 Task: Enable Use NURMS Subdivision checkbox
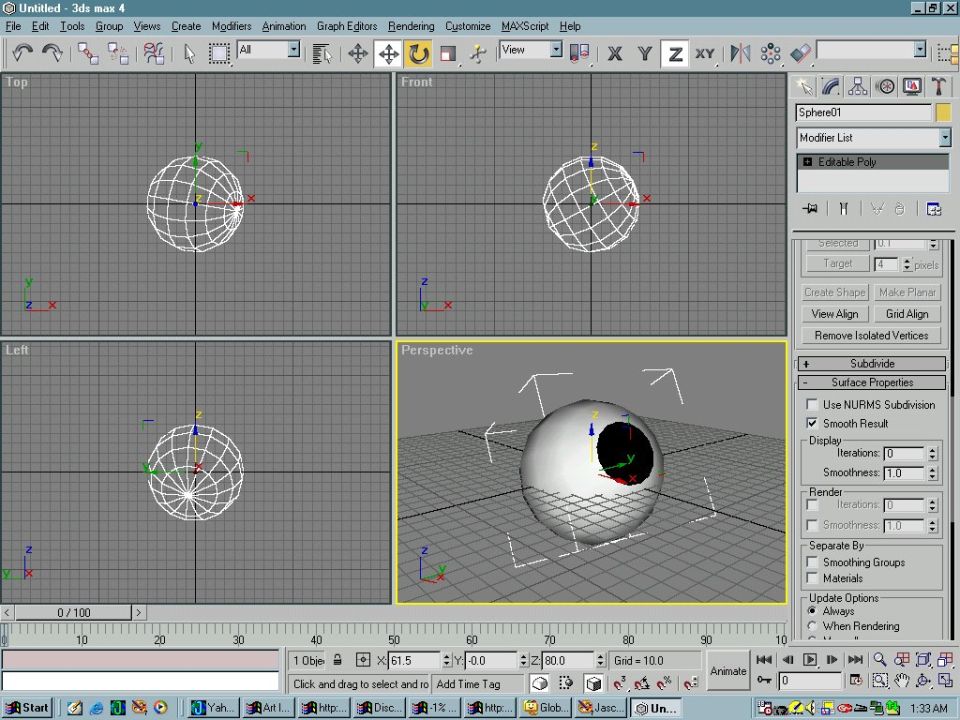click(x=812, y=405)
